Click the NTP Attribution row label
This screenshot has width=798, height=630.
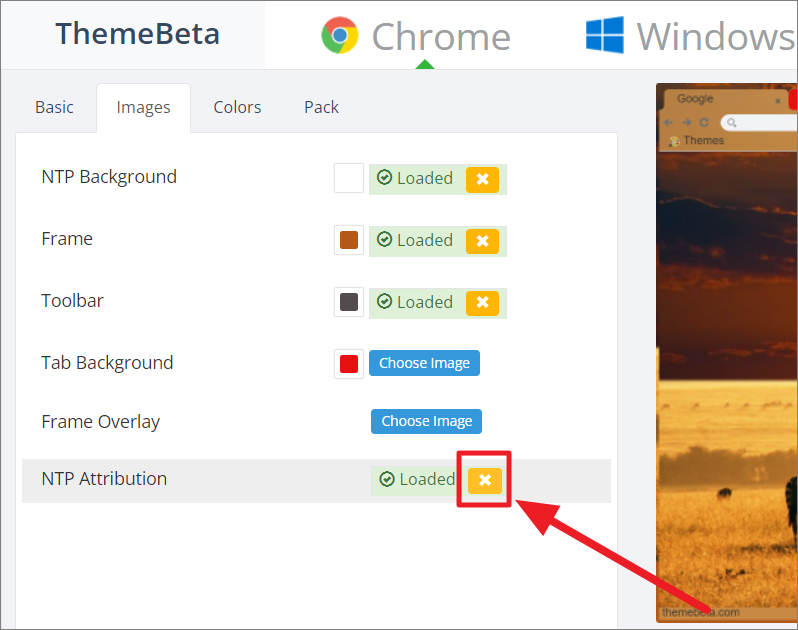click(104, 479)
